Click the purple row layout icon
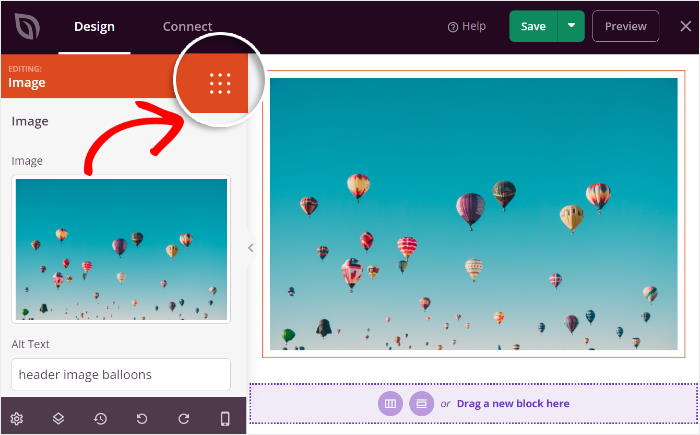700x435 pixels. 421,403
